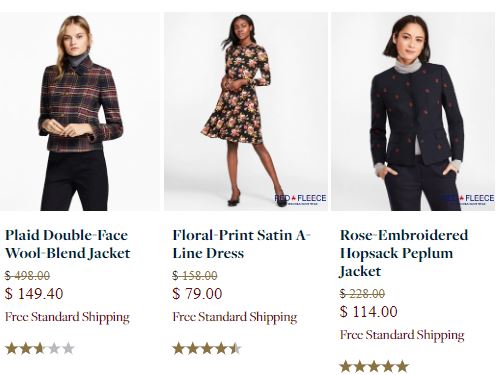The height and width of the screenshot is (375, 498).
Task: Click the Plaid Double-Face Wool-Blend Jacket title
Action: tap(68, 244)
